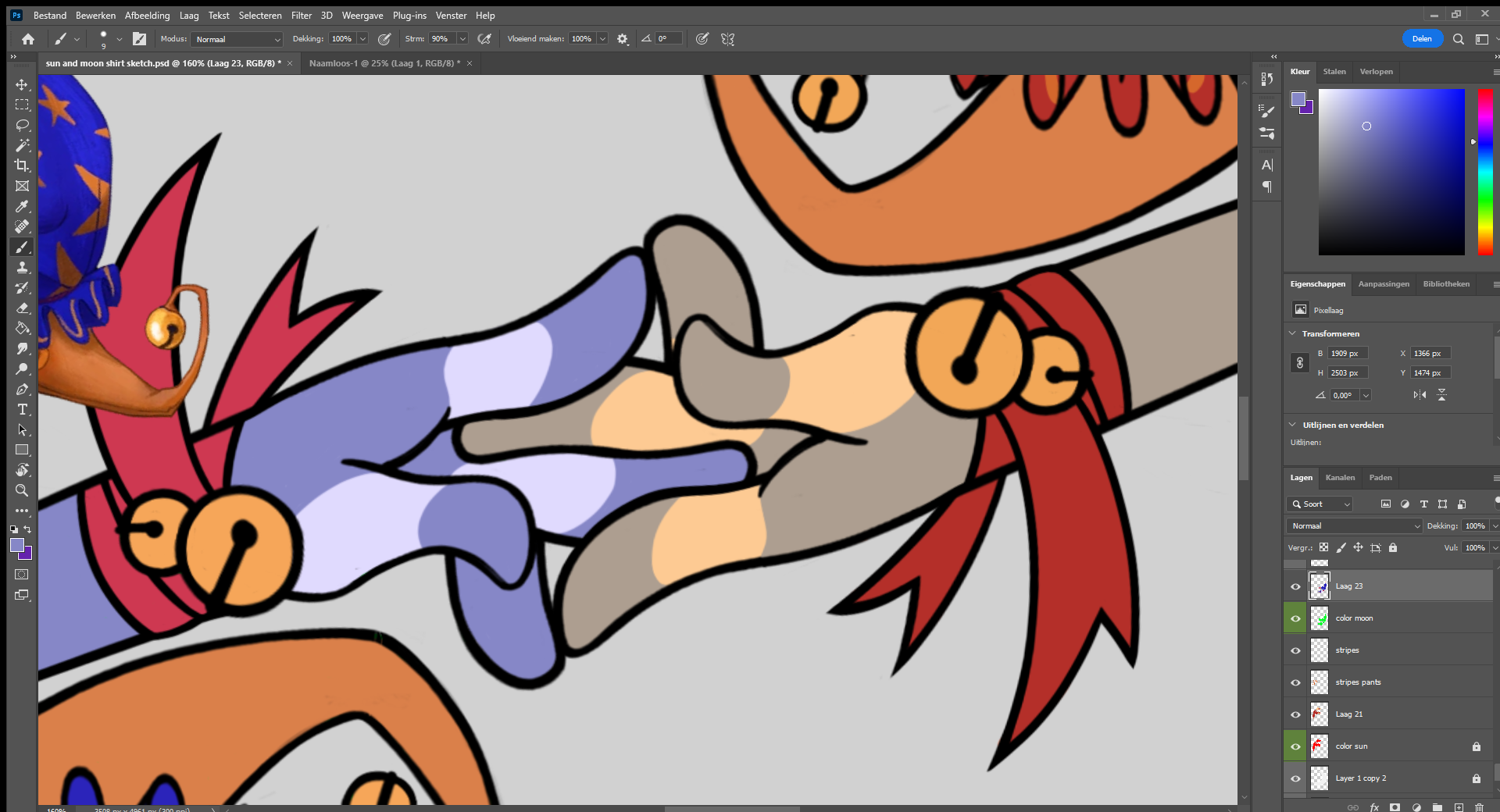Open the layer styles fx menu

click(1374, 807)
